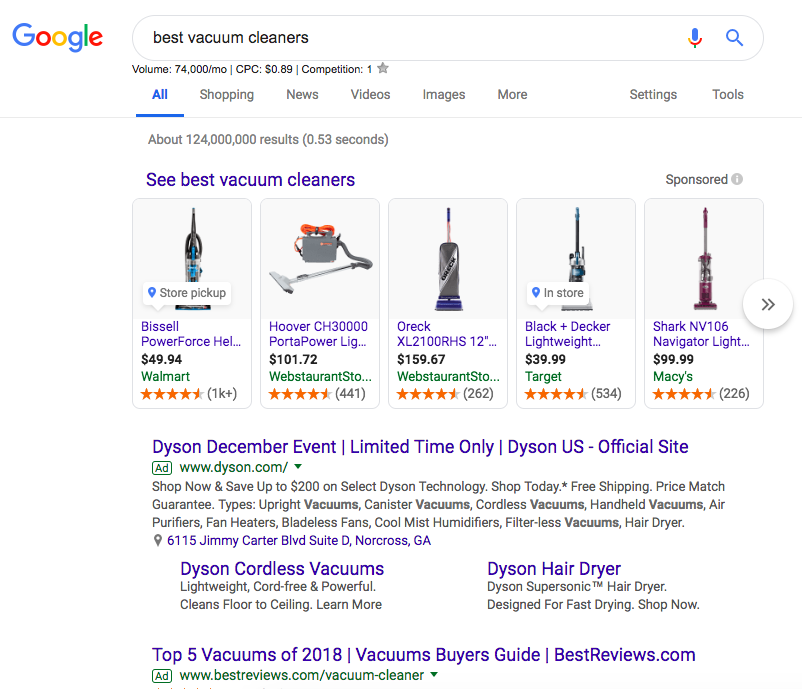Viewport: 802px width, 689px height.
Task: Advance product carousel with double-arrow button
Action: (x=768, y=304)
